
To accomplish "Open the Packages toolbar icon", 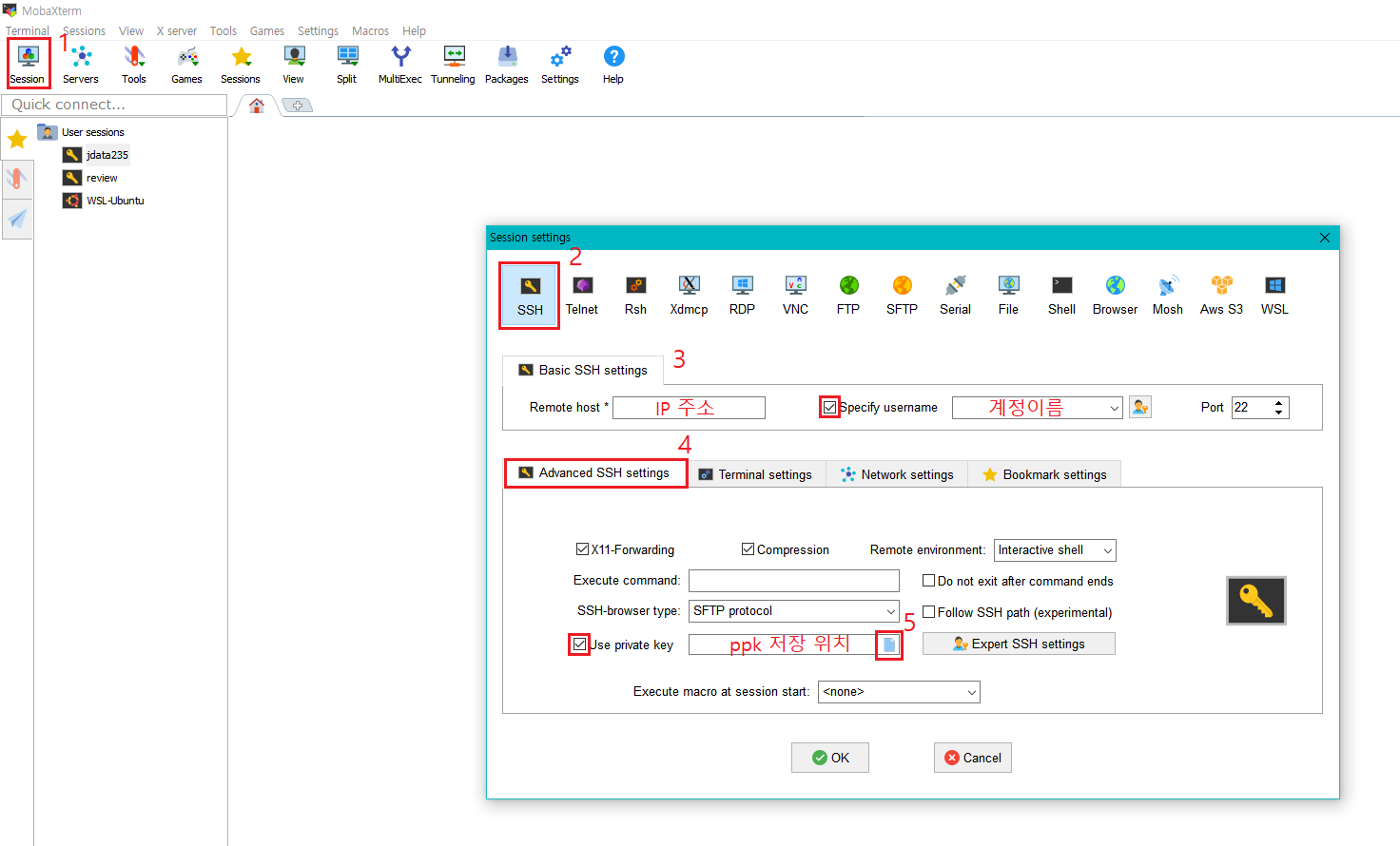I will (x=507, y=65).
